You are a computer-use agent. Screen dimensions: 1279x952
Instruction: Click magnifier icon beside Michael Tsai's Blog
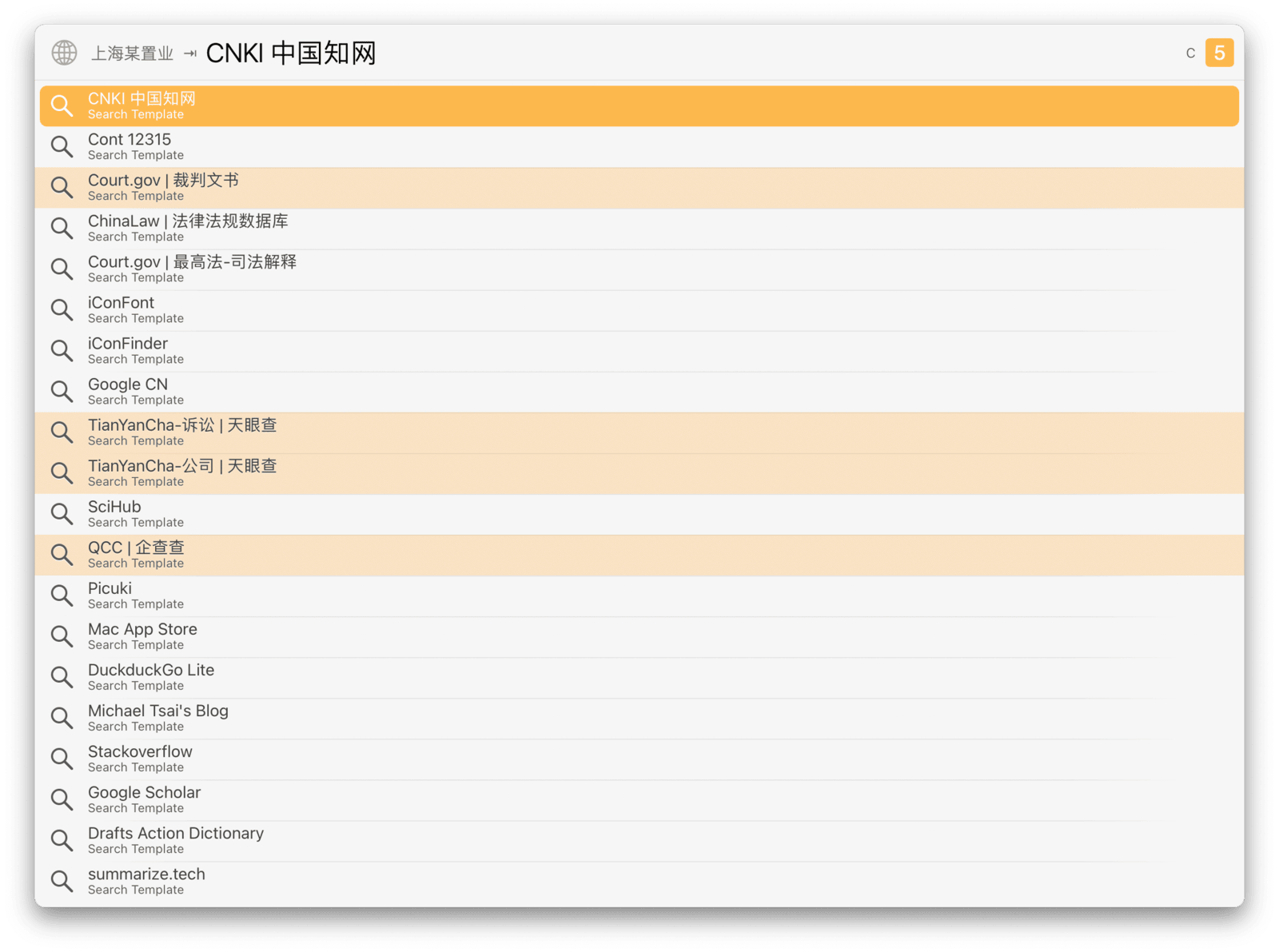[x=62, y=717]
